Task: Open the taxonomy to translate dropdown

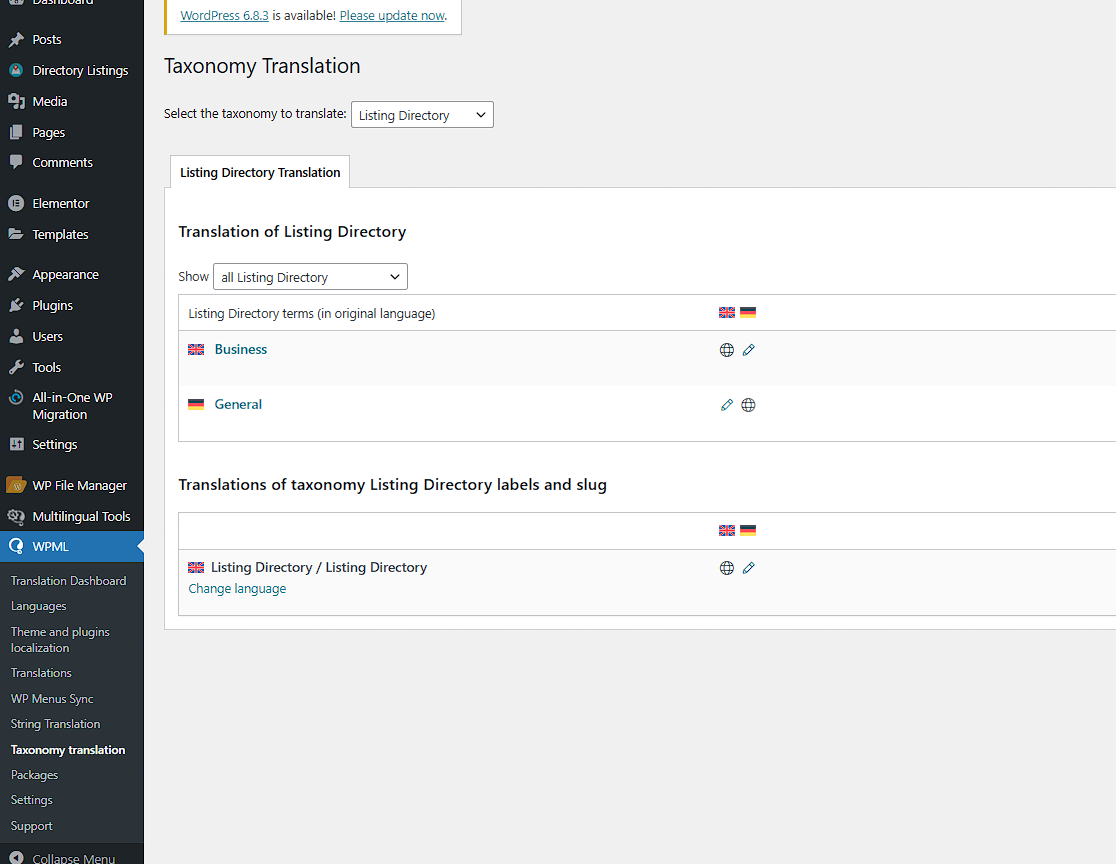Action: (x=422, y=115)
